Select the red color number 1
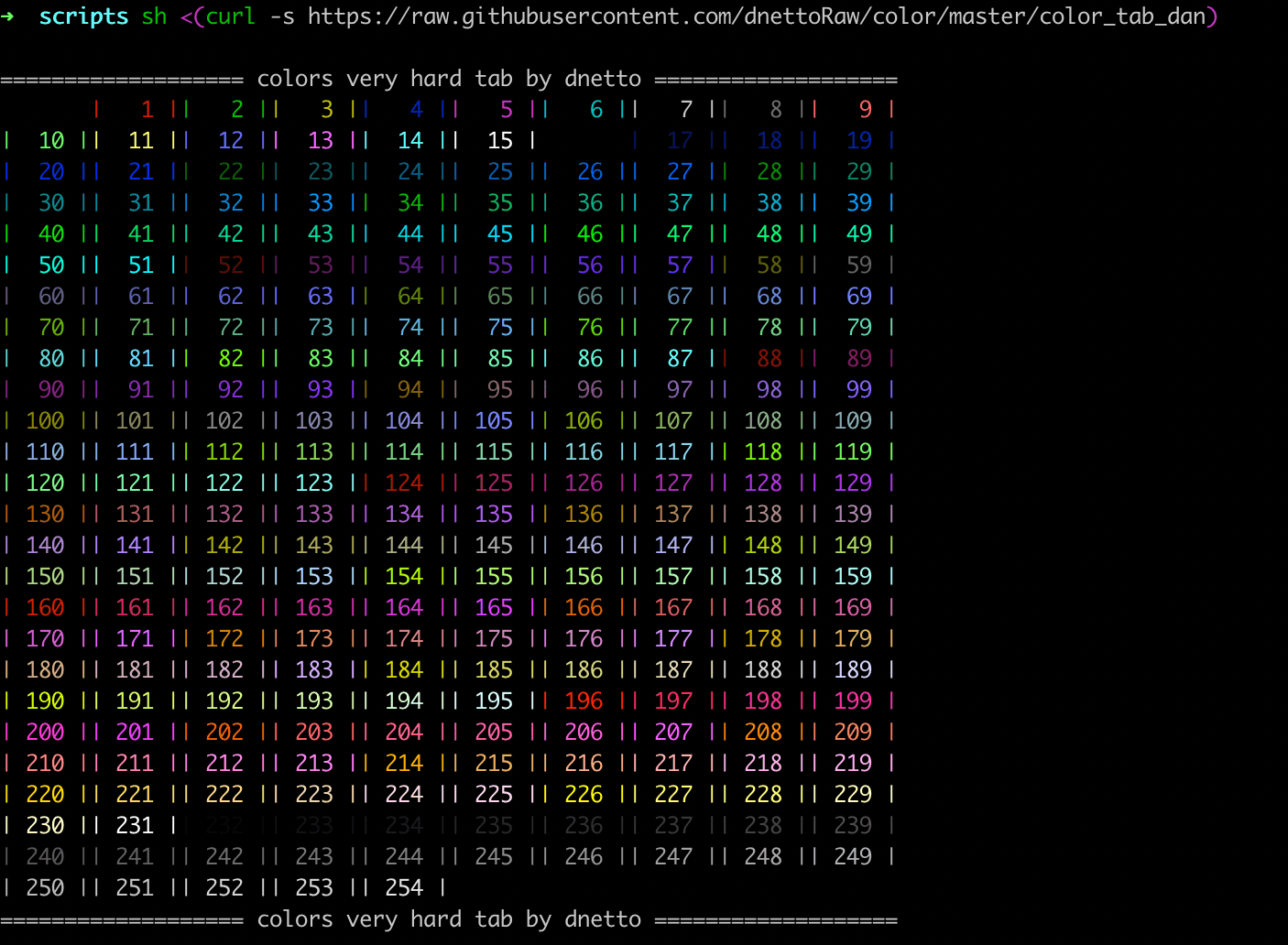 147,110
